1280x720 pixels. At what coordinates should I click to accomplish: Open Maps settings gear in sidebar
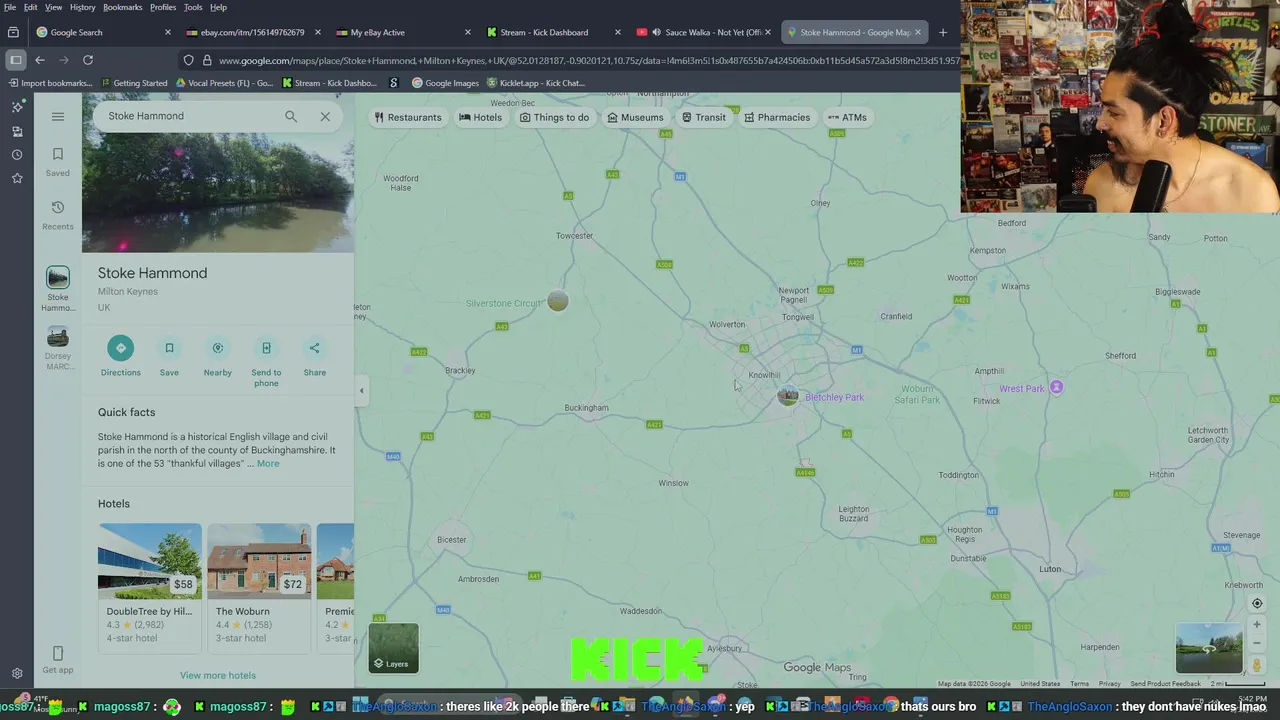pos(17,674)
